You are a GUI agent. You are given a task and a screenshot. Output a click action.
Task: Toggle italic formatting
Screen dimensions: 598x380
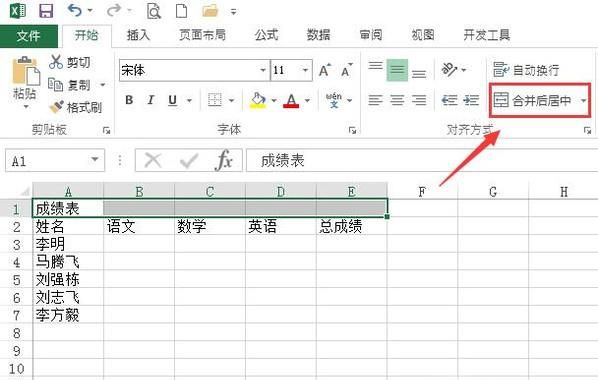(x=151, y=100)
